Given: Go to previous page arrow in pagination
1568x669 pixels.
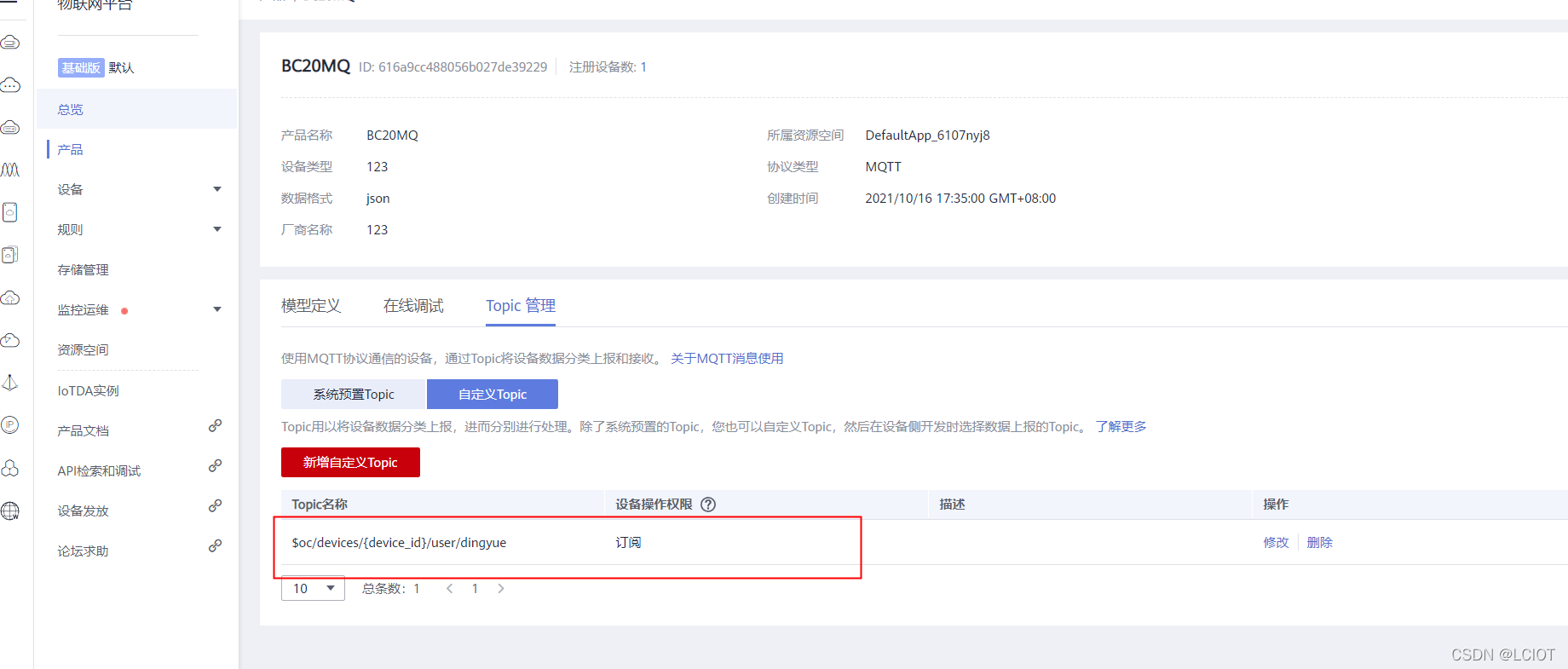Looking at the screenshot, I should click(450, 588).
